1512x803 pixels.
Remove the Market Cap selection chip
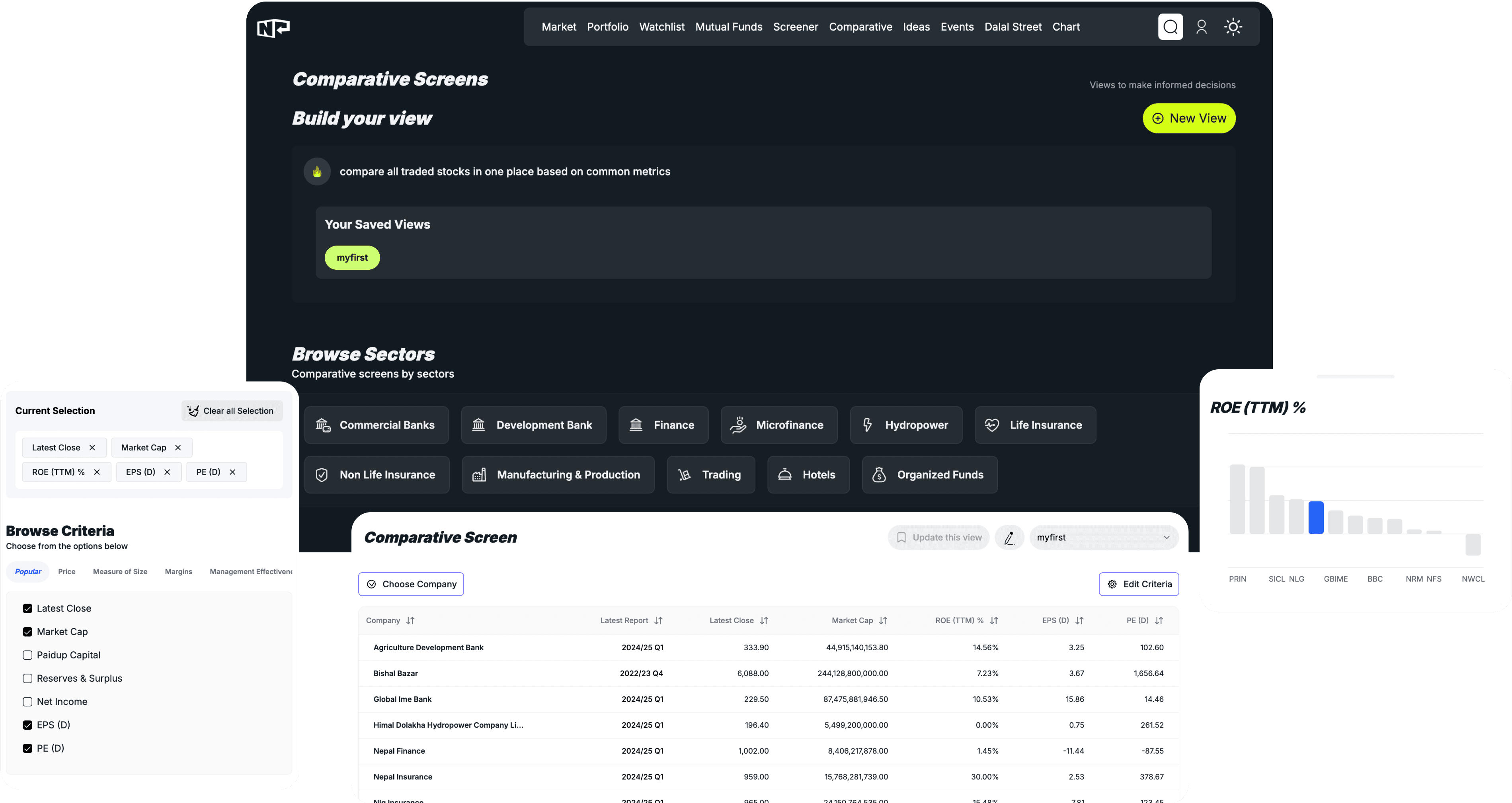pyautogui.click(x=178, y=447)
